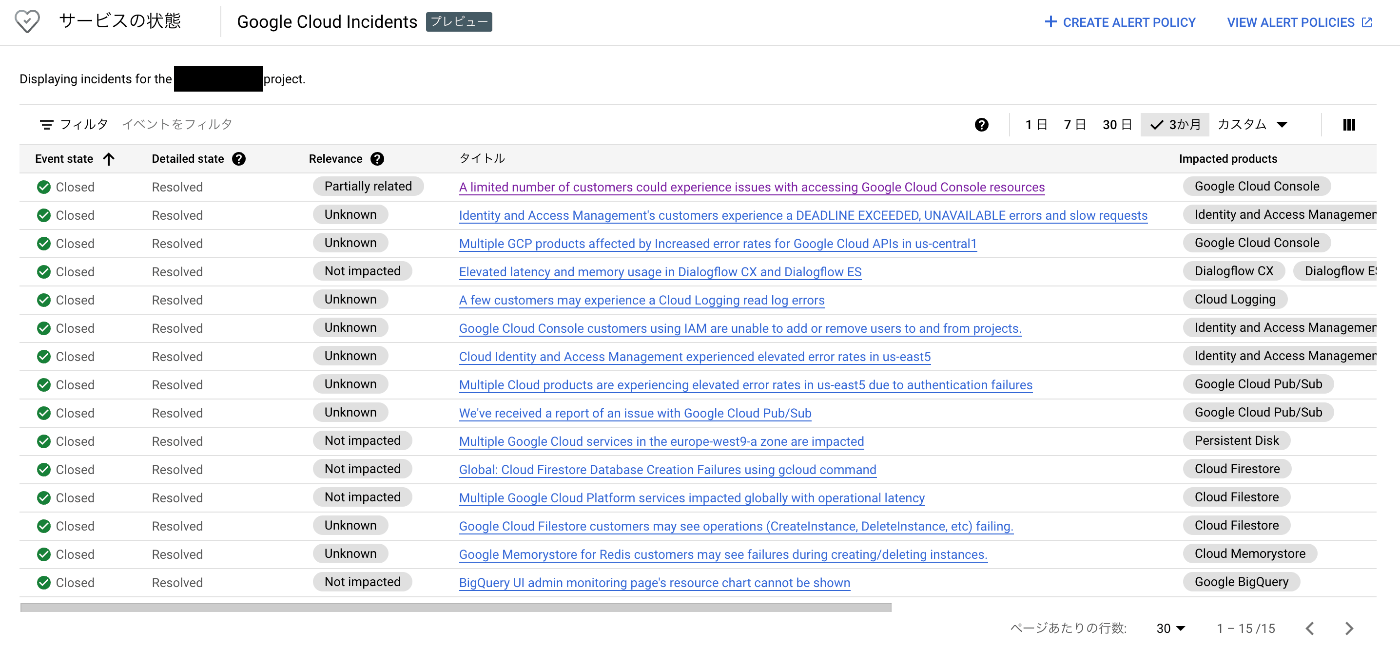Open us-east5 authentication failures incident
Image resolution: width=1400 pixels, height=647 pixels.
(x=746, y=385)
